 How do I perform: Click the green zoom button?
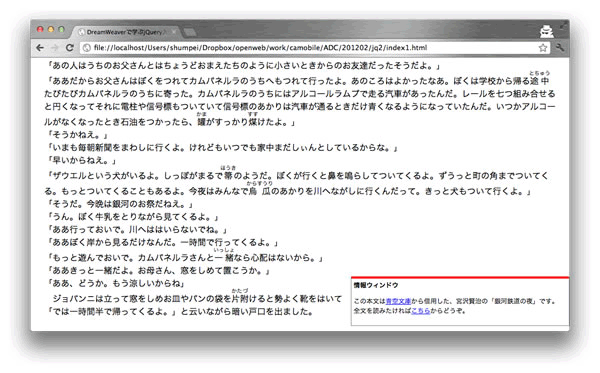(x=61, y=29)
